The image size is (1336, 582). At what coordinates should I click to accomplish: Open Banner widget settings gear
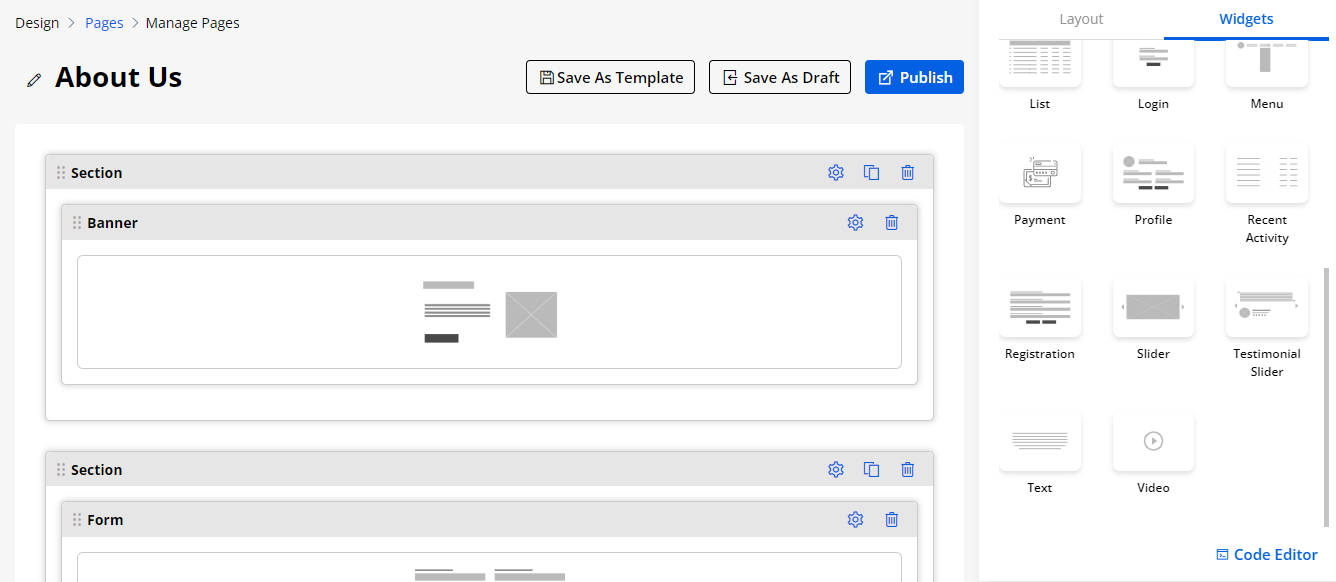click(855, 223)
